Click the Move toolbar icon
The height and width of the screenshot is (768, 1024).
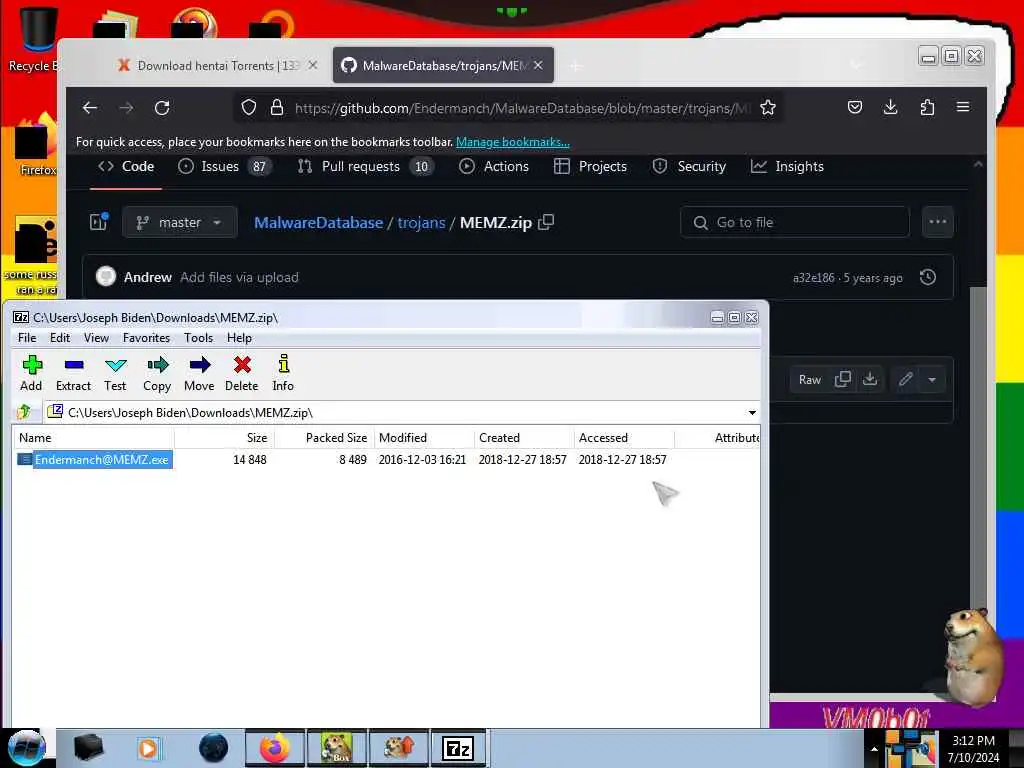(199, 374)
